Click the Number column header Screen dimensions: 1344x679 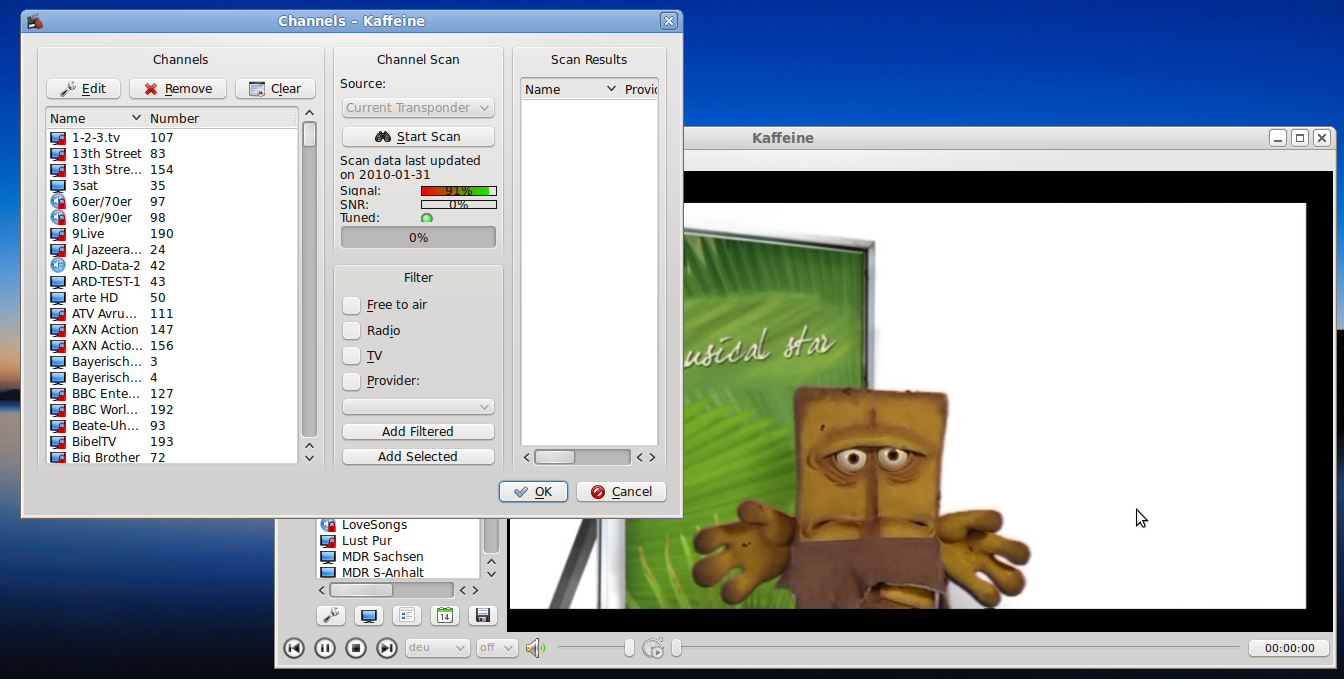pos(222,118)
